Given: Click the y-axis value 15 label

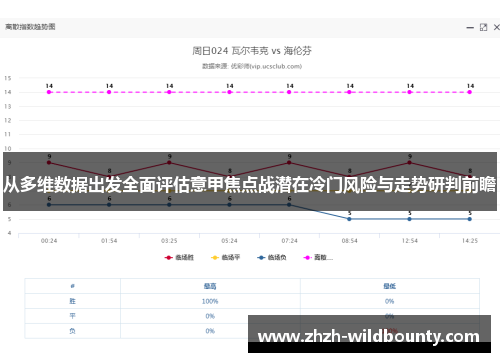Looking at the screenshot, I should point(8,78).
